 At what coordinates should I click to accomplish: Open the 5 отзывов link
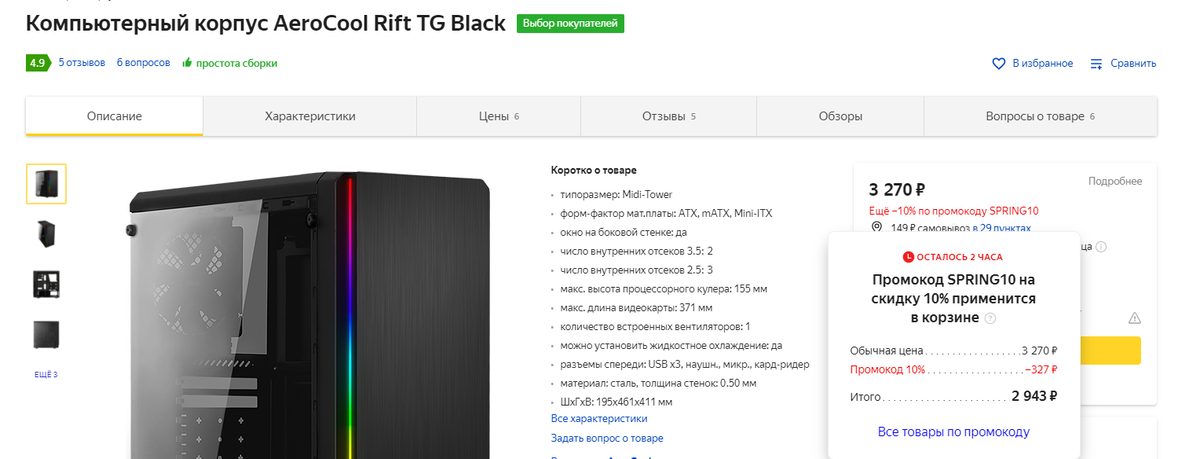pyautogui.click(x=82, y=63)
